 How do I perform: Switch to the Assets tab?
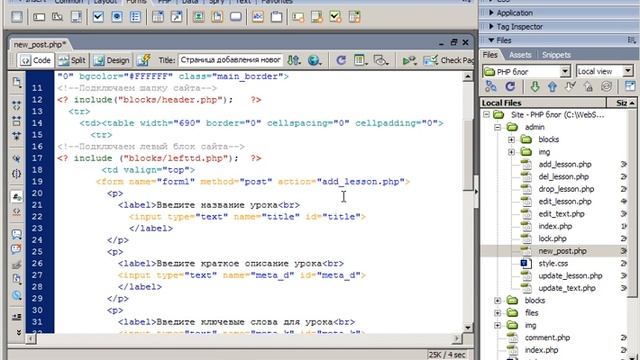[x=520, y=55]
